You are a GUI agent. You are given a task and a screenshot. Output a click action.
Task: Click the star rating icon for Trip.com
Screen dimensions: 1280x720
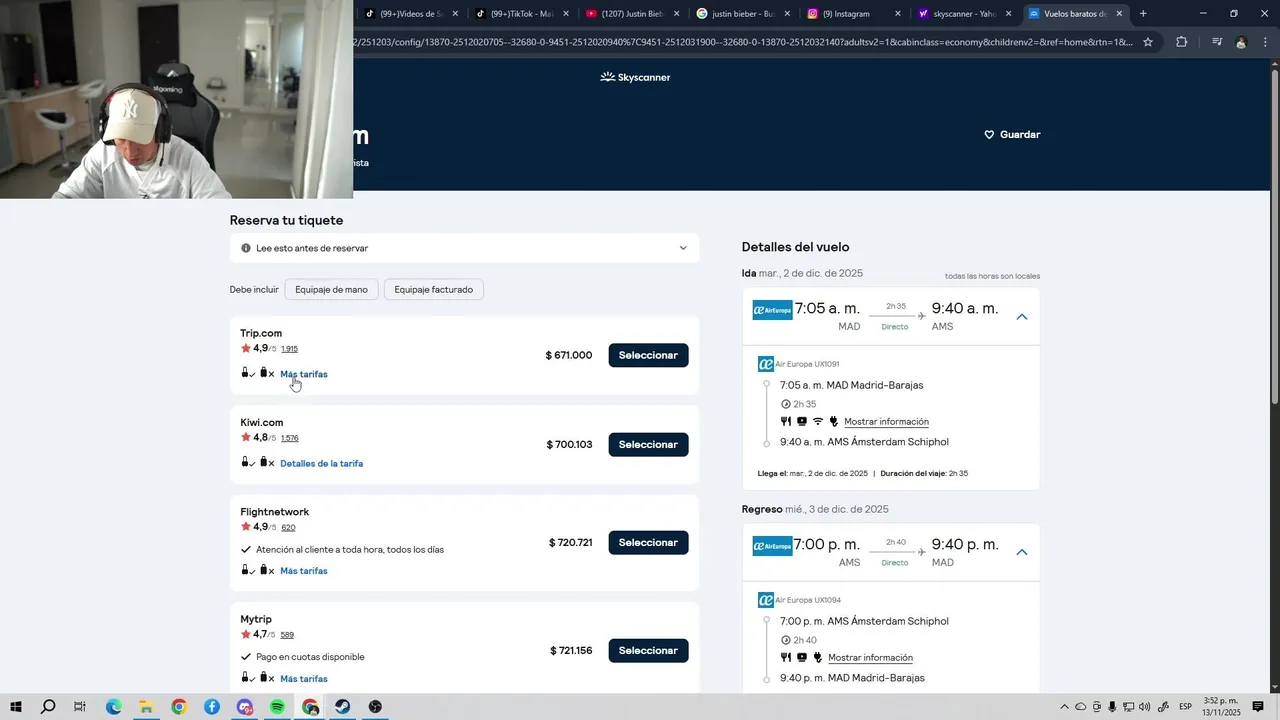(246, 348)
